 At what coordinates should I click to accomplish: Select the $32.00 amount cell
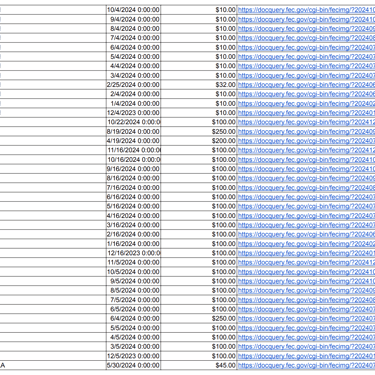(199, 85)
